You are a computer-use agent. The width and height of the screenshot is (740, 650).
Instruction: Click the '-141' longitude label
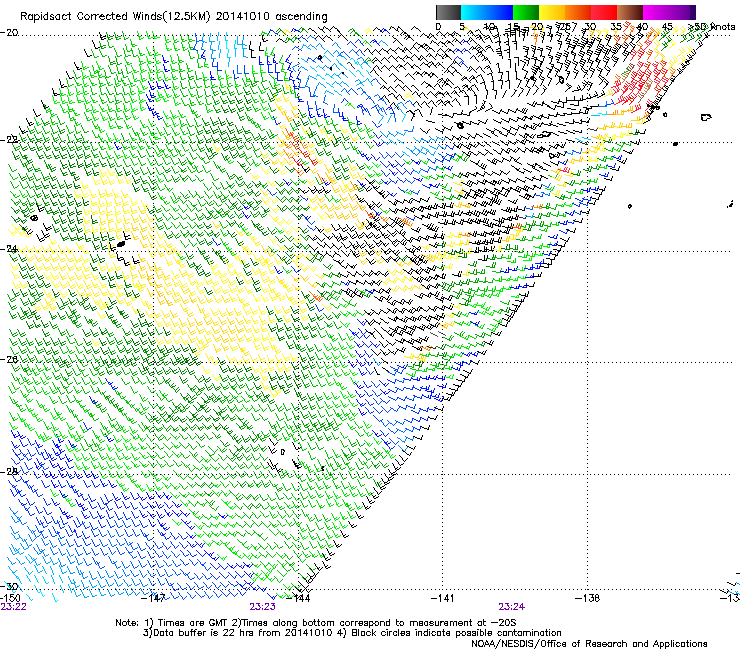pyautogui.click(x=443, y=598)
